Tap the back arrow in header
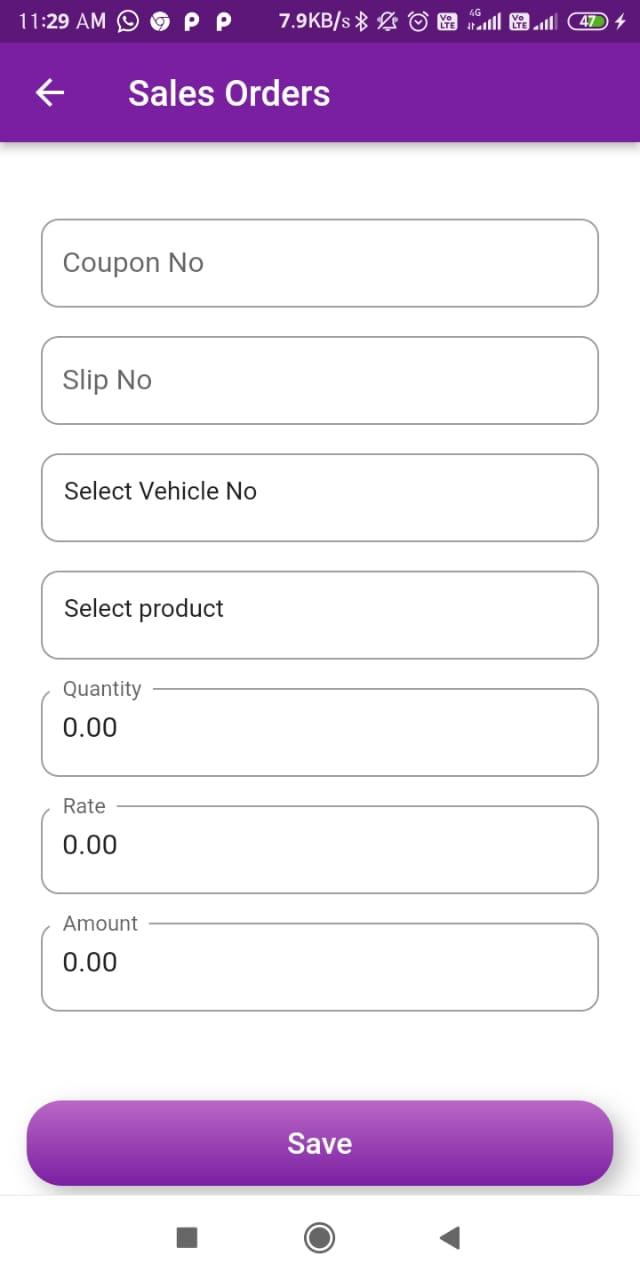The height and width of the screenshot is (1280, 640). (50, 93)
